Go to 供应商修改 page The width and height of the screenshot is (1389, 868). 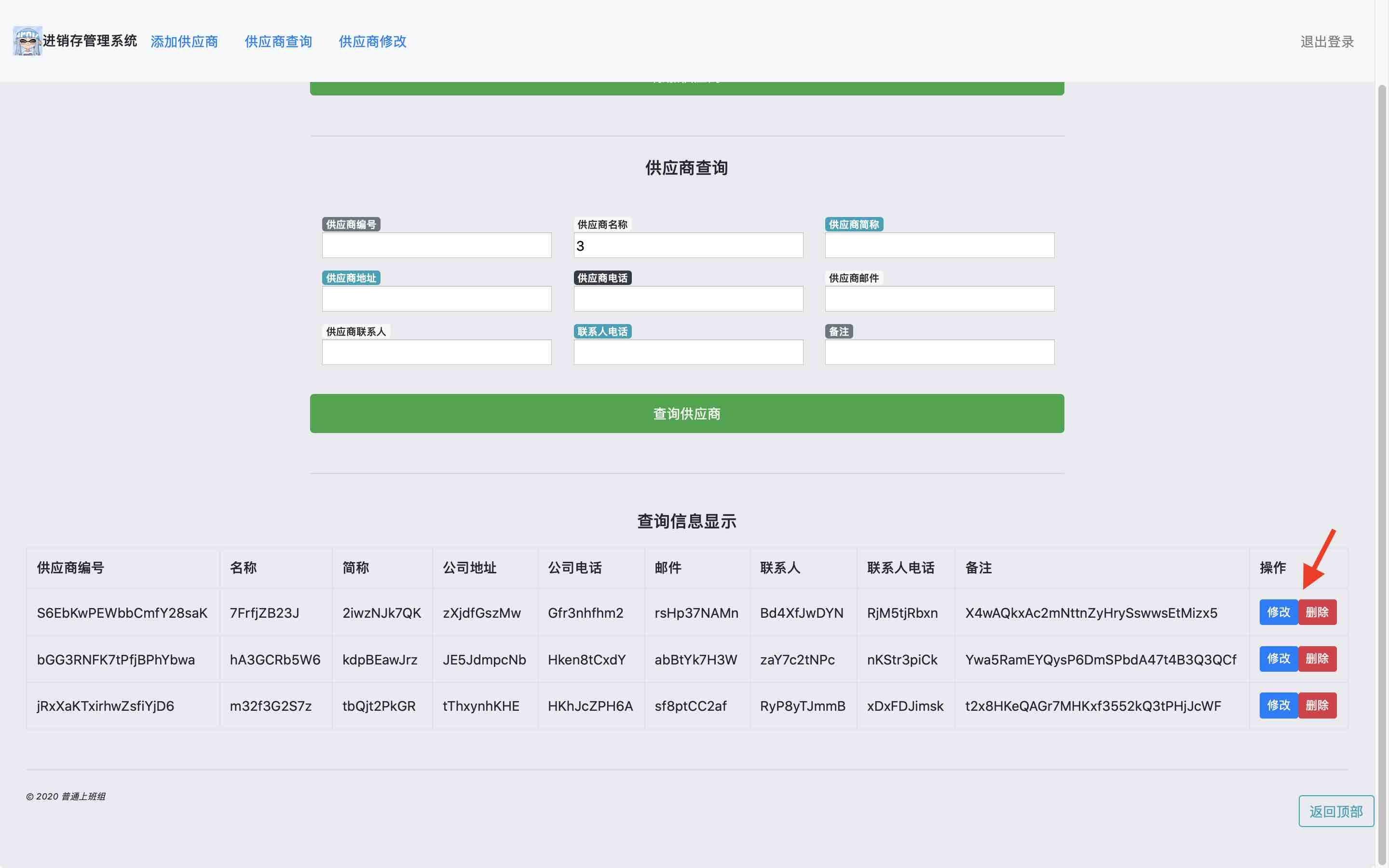pyautogui.click(x=372, y=41)
